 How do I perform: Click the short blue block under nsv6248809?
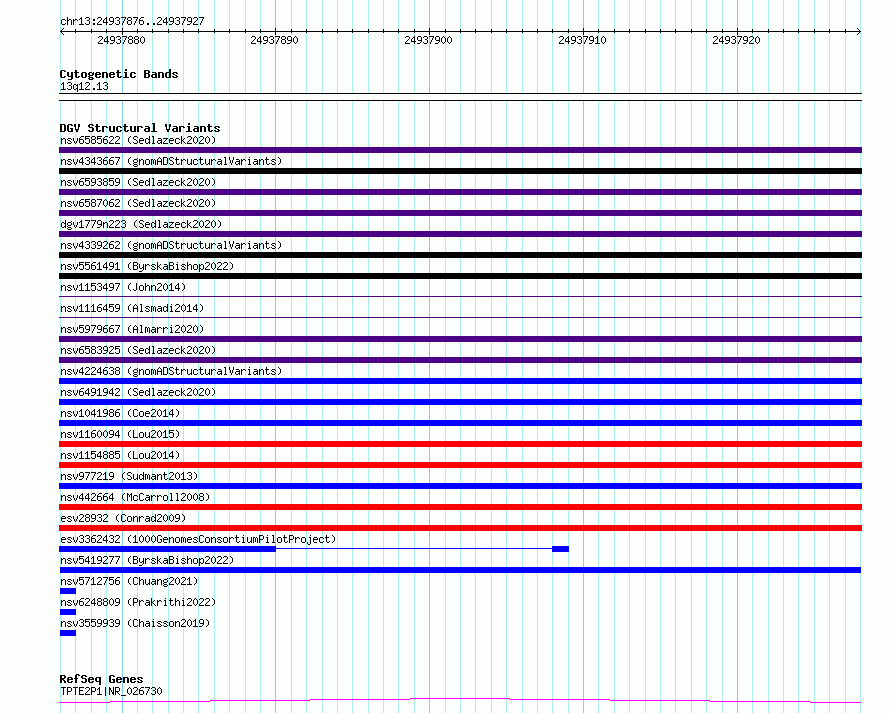68,612
